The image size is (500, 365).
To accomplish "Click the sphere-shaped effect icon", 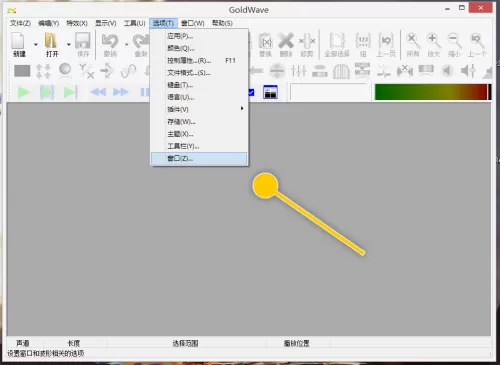I will (65, 71).
